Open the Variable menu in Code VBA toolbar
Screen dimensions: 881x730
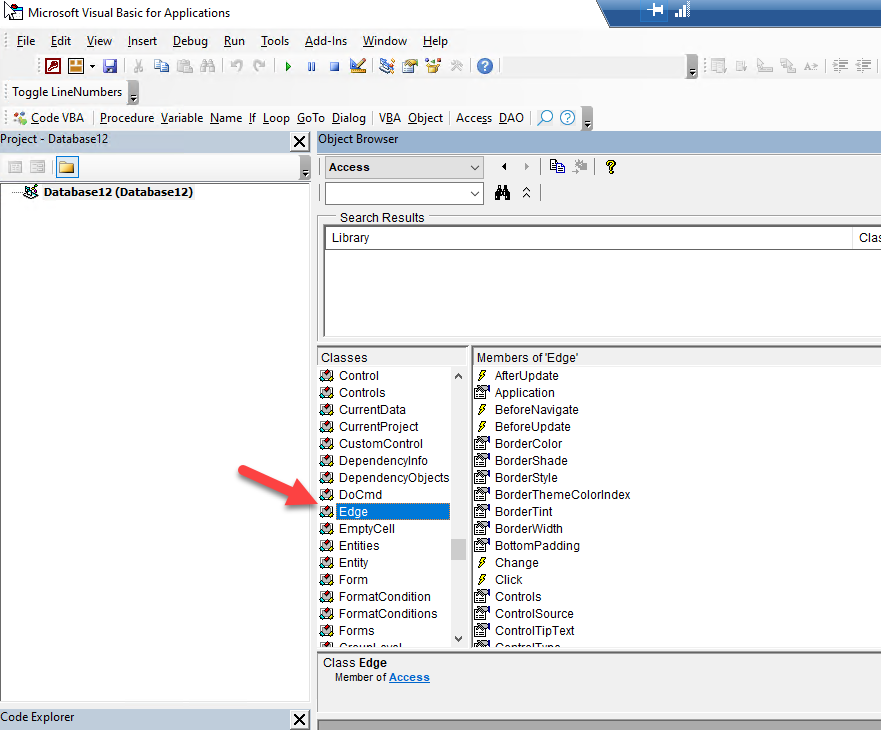(182, 118)
